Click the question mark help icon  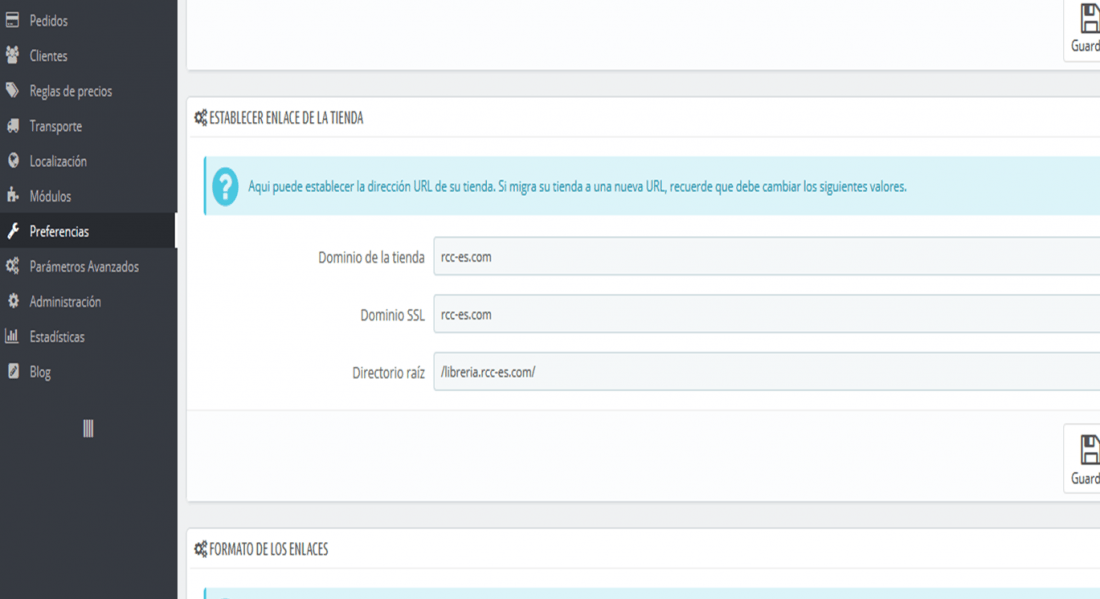225,187
